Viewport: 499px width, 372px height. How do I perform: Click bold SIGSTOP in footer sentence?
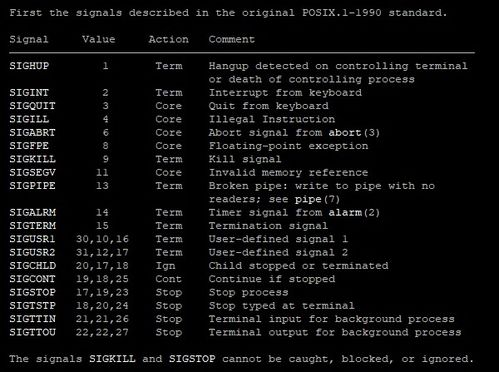pos(192,359)
